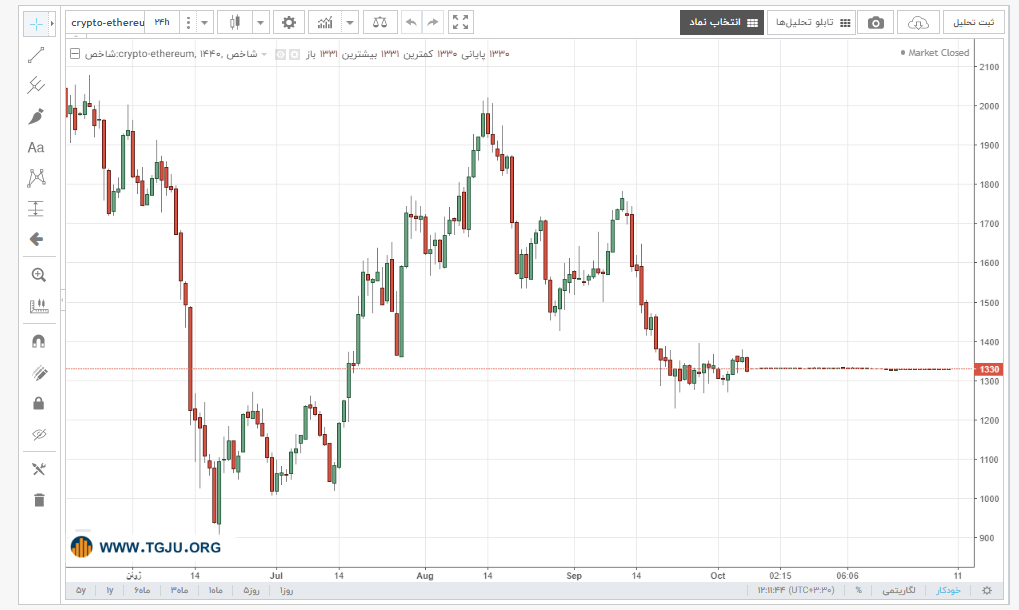1019x610 pixels.
Task: Switch to the ۱ماه (1 month) range
Action: click(215, 591)
